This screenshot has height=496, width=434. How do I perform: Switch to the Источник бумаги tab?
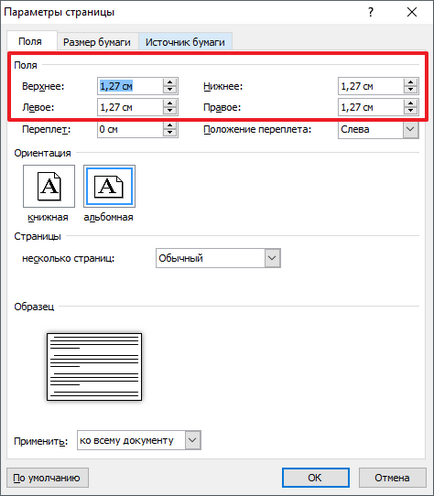(185, 42)
